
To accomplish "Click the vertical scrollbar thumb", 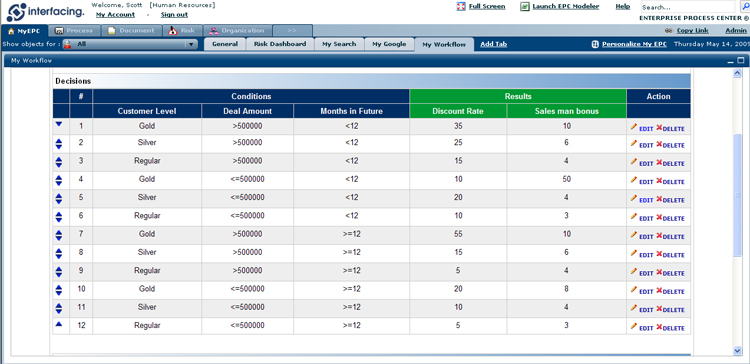I will point(737,195).
